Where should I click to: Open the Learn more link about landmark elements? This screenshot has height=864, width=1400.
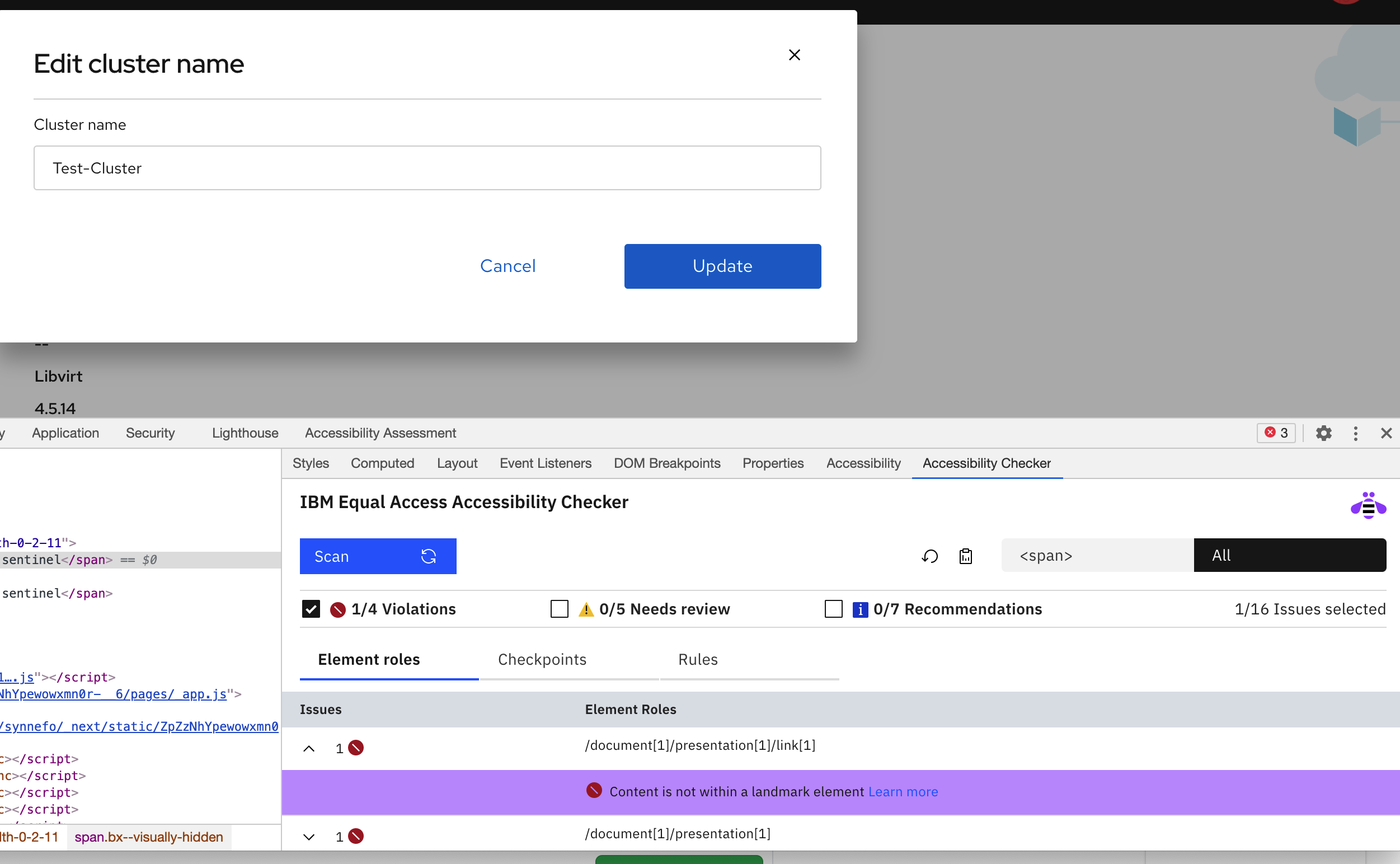coord(903,791)
